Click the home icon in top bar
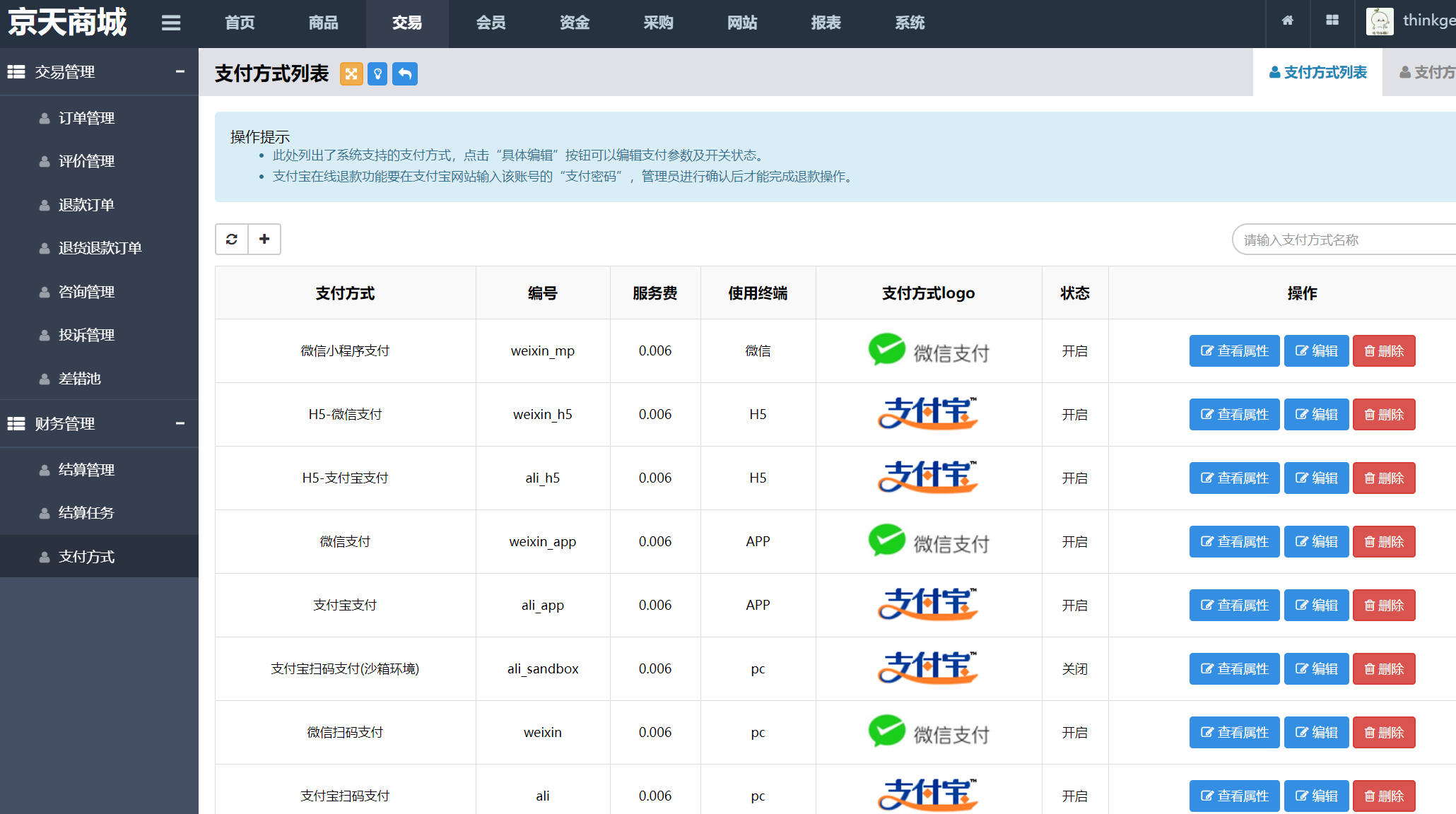1456x814 pixels. [x=1288, y=20]
